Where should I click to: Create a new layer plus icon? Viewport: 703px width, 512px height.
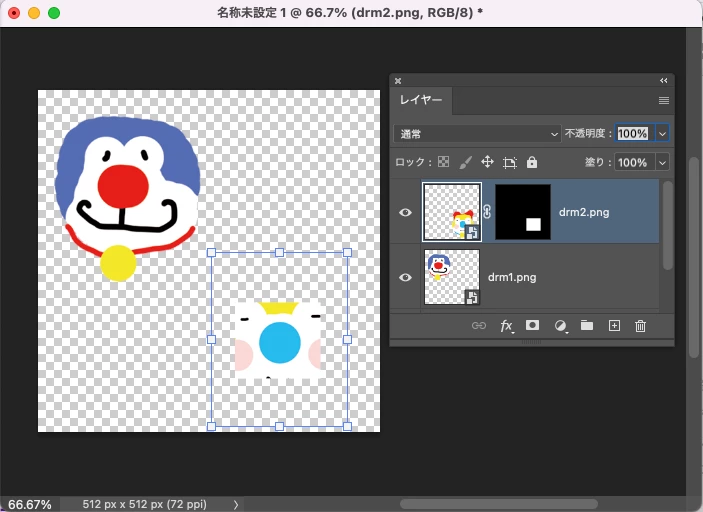click(614, 326)
